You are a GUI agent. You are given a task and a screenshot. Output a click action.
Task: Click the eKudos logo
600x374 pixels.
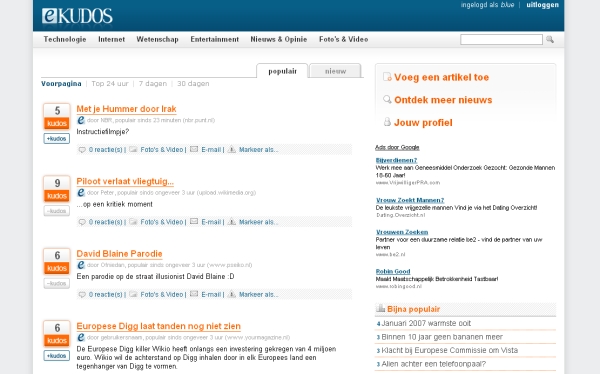[77, 16]
